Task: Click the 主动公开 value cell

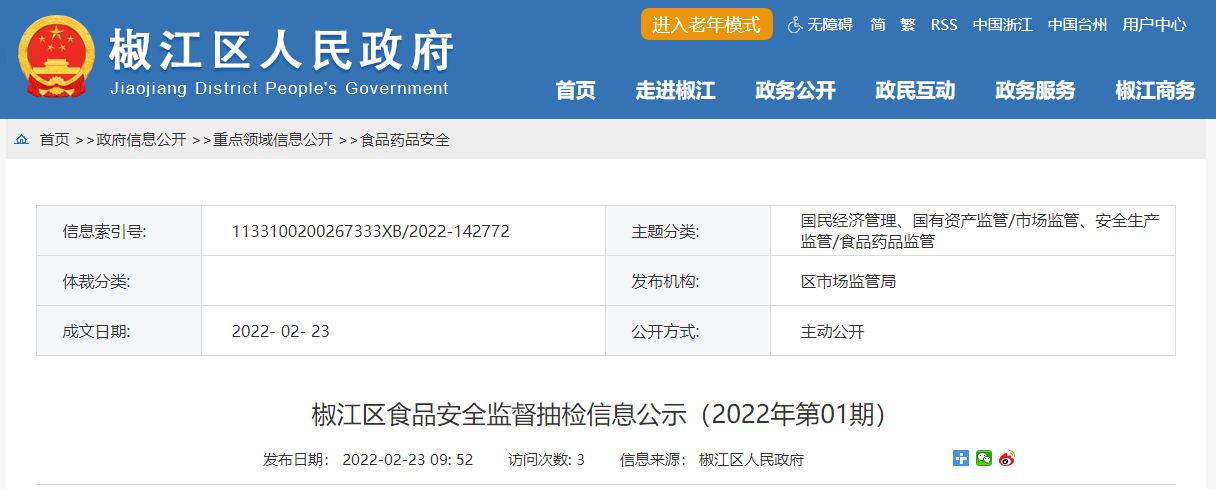Action: coord(973,331)
